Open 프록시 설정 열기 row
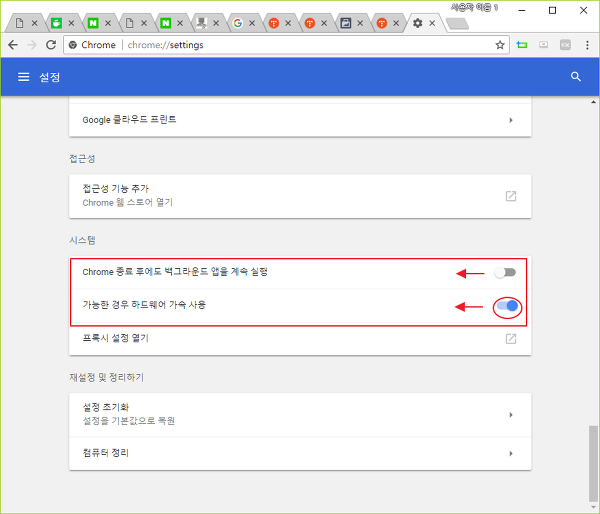 [x=300, y=339]
